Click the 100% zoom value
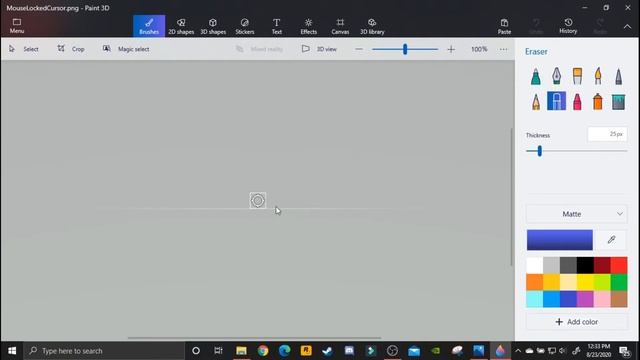 pyautogui.click(x=479, y=49)
